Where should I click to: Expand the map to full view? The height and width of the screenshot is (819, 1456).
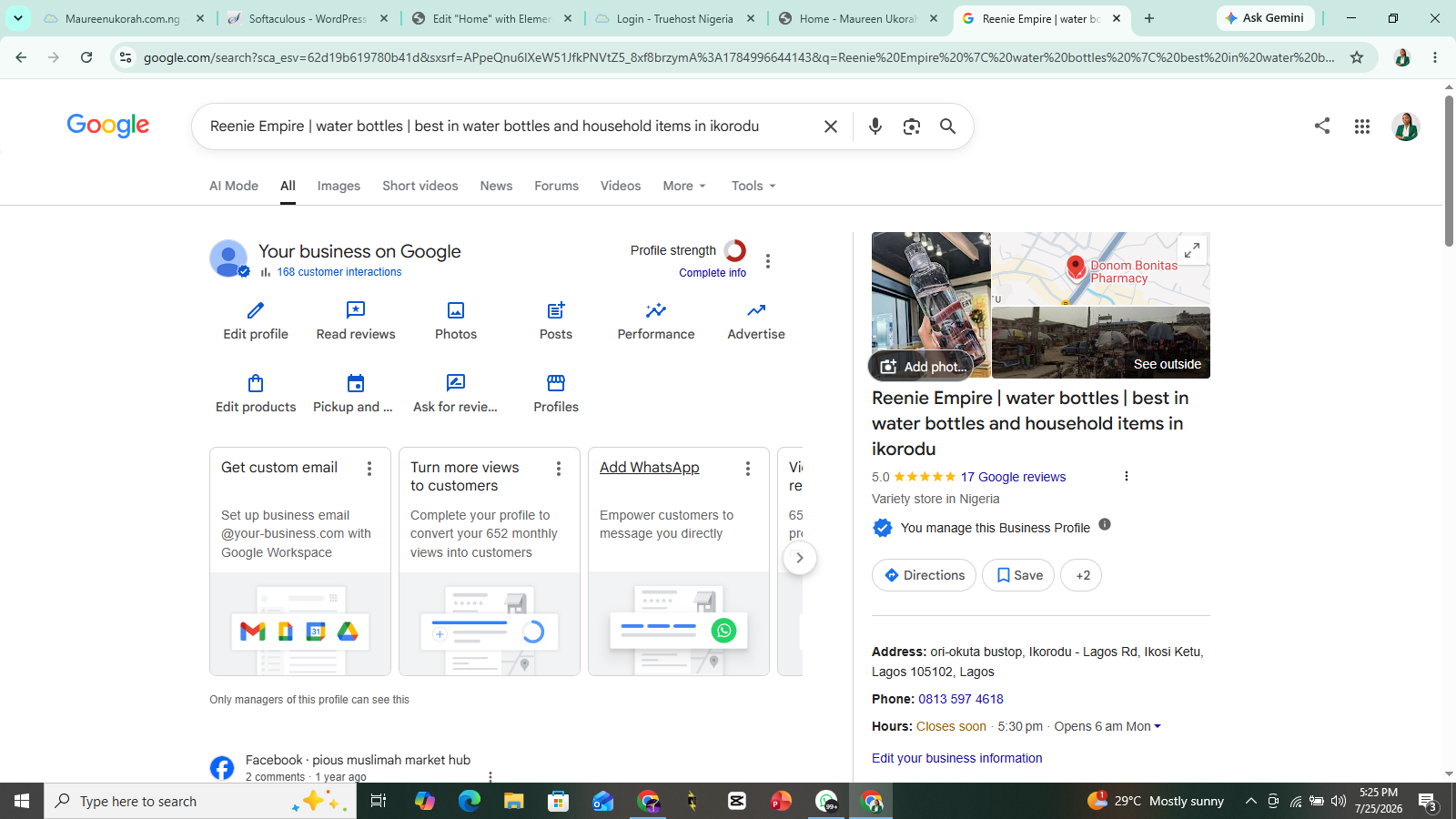click(x=1192, y=249)
